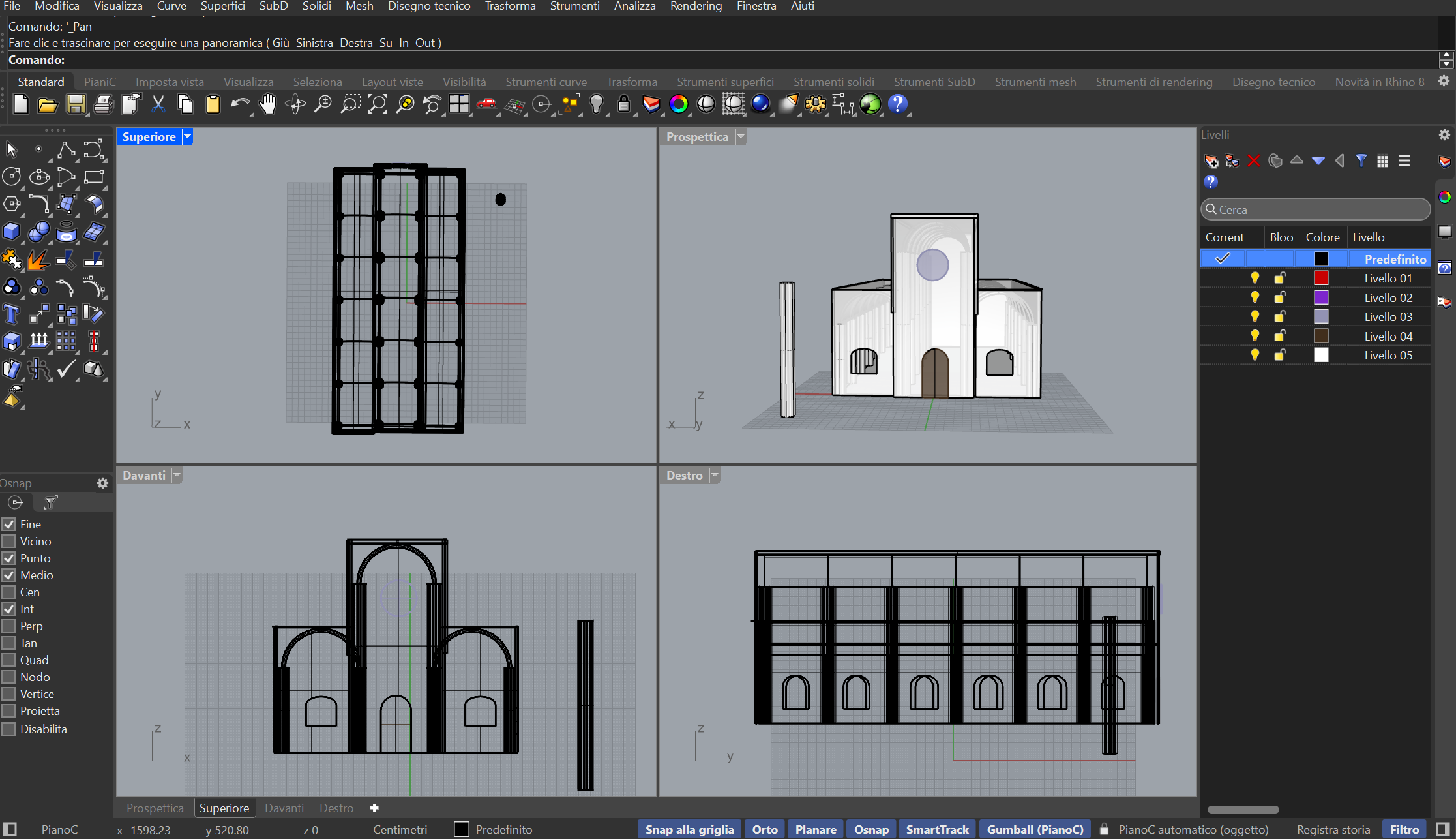
Task: Open the Destro viewport dropdown arrow
Action: click(715, 476)
